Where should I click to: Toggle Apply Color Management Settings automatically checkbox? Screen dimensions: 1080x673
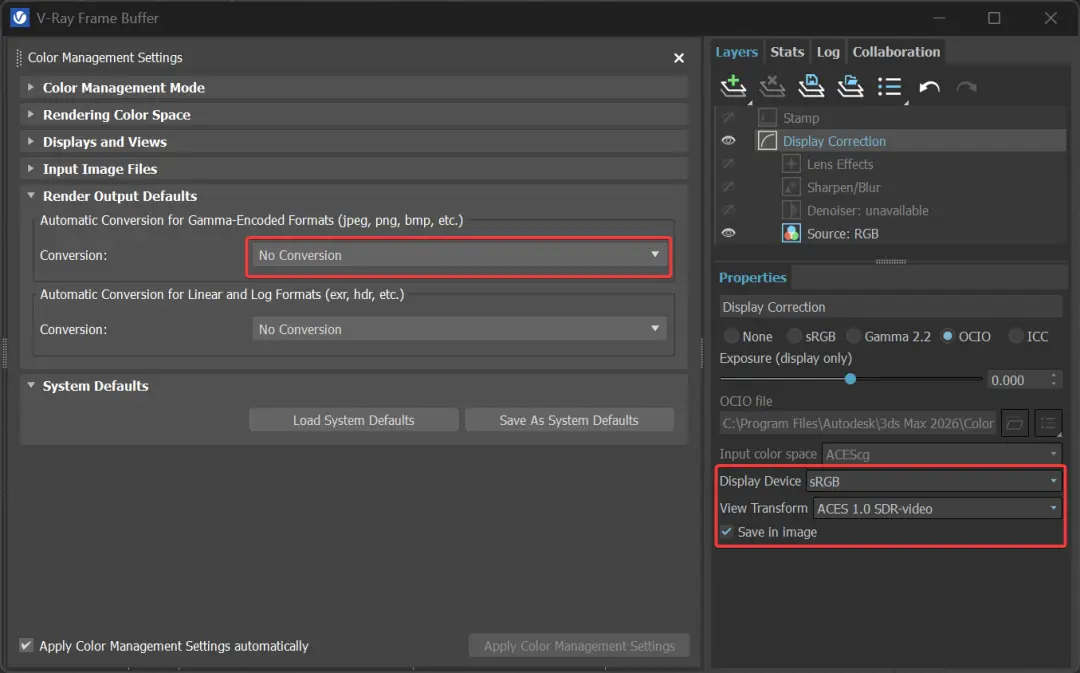pyautogui.click(x=26, y=645)
